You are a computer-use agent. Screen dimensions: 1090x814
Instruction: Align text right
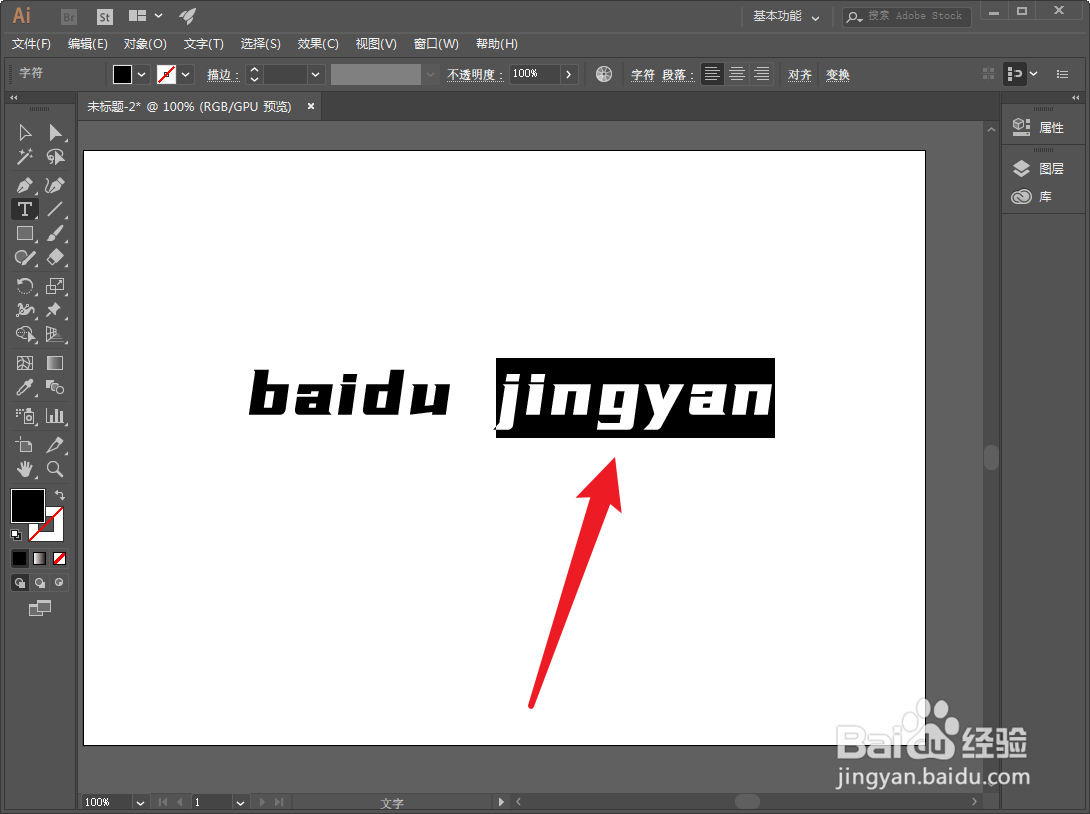[762, 74]
